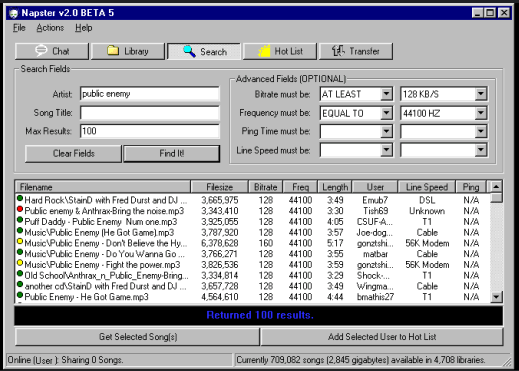
Task: Switch to the Library tab
Action: pyautogui.click(x=128, y=51)
